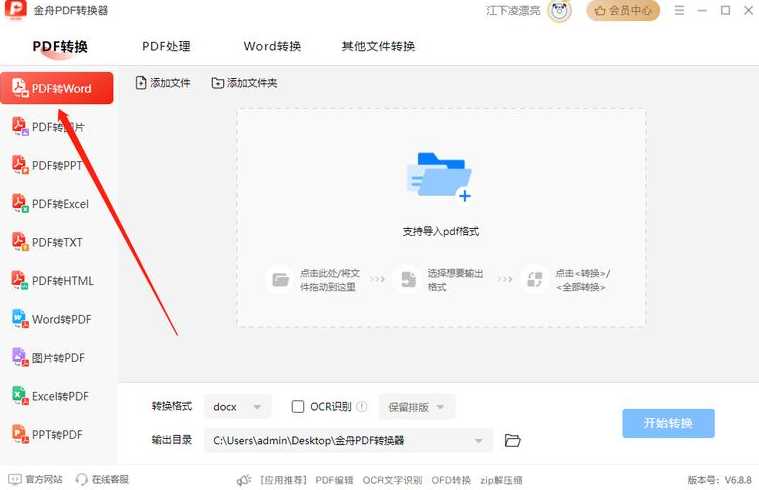Click the 点击<转换>/<全部转换> step hint
This screenshot has width=759, height=490.
pyautogui.click(x=582, y=280)
